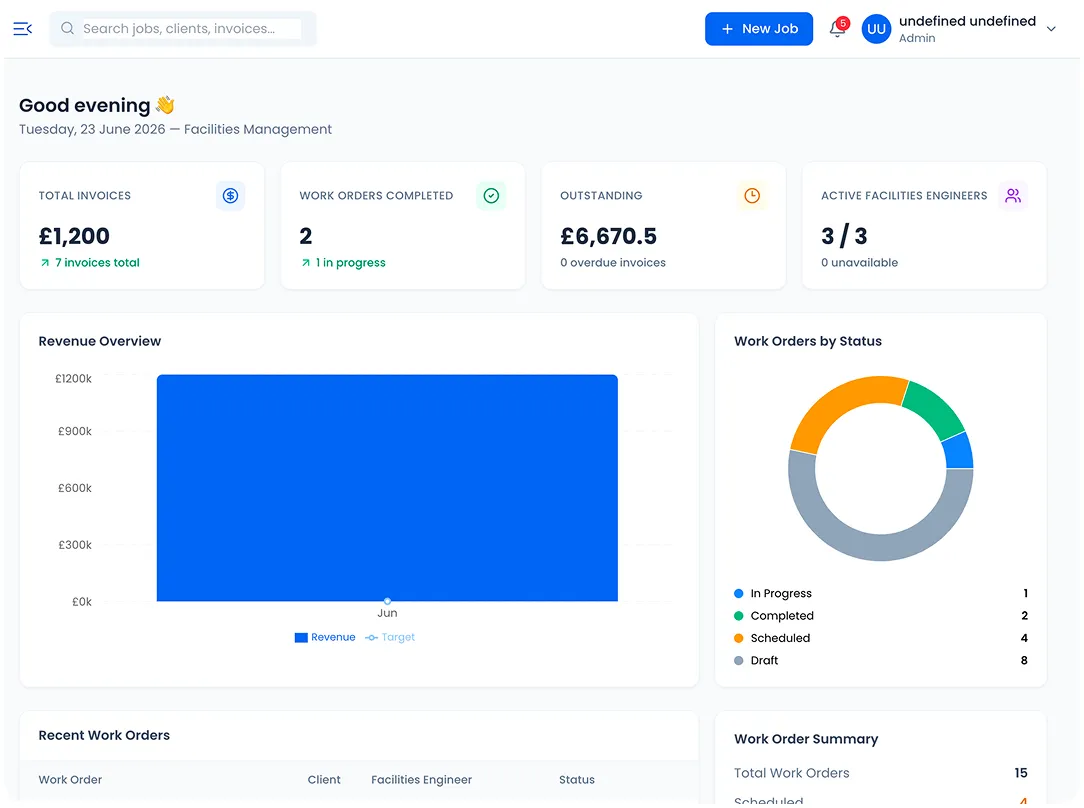Click the arrow next to 7 invoices total

click(45, 263)
